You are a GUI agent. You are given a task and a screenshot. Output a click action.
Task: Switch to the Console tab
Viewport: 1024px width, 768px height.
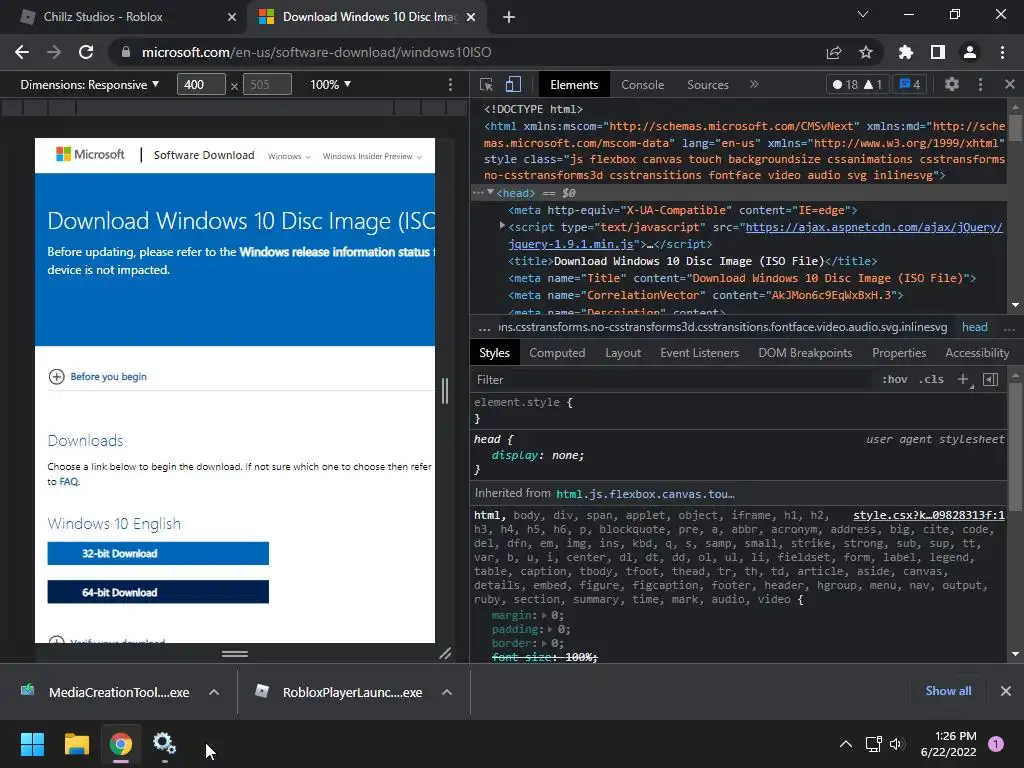coord(643,84)
